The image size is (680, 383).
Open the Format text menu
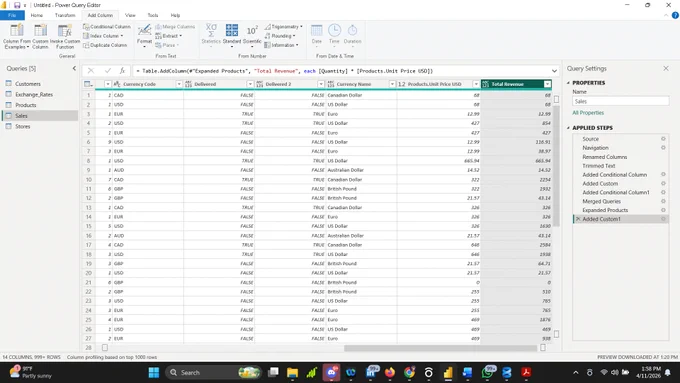(x=144, y=35)
